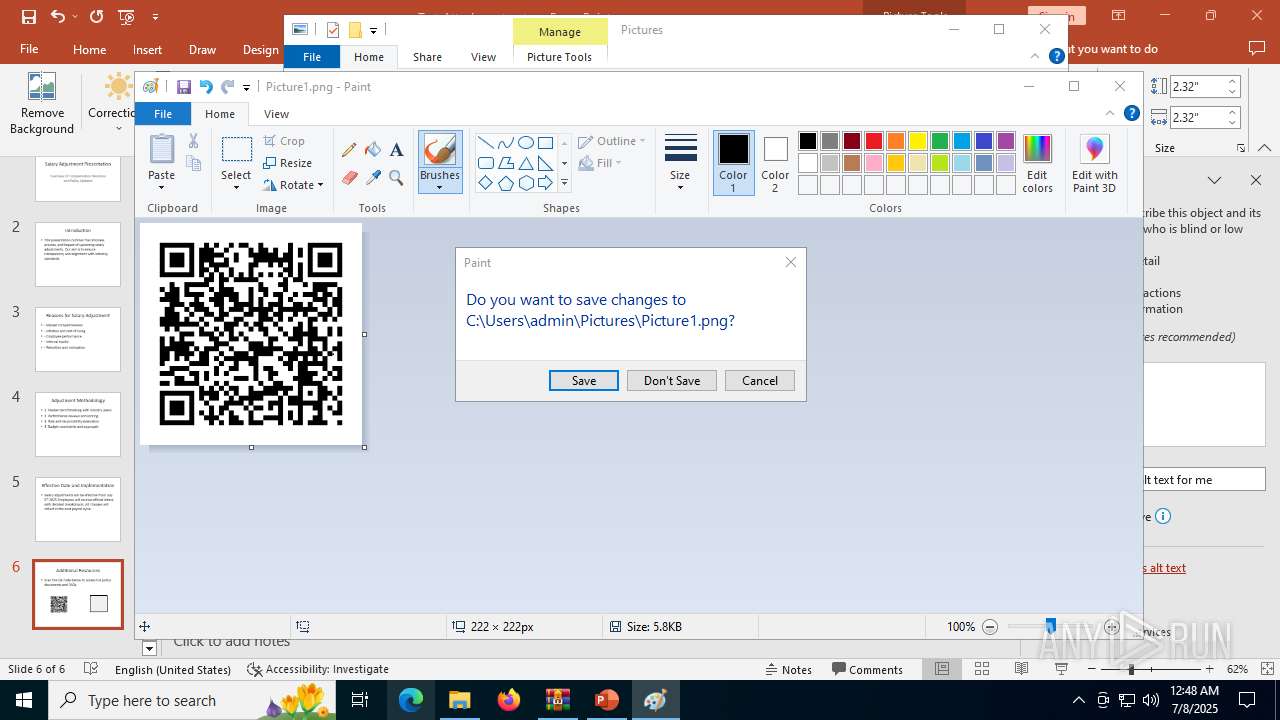Click the Select rectangle tool
Viewport: 1280px width, 720px height.
pos(237,150)
